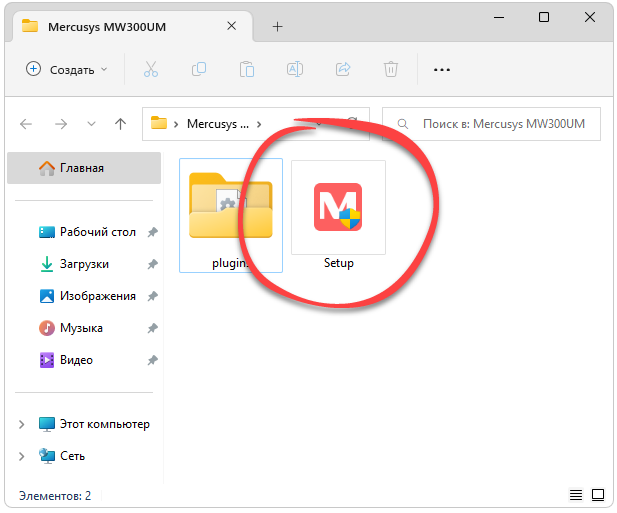Unpin Рабочий стол via its pin icon
This screenshot has height=513, width=617.
[152, 232]
